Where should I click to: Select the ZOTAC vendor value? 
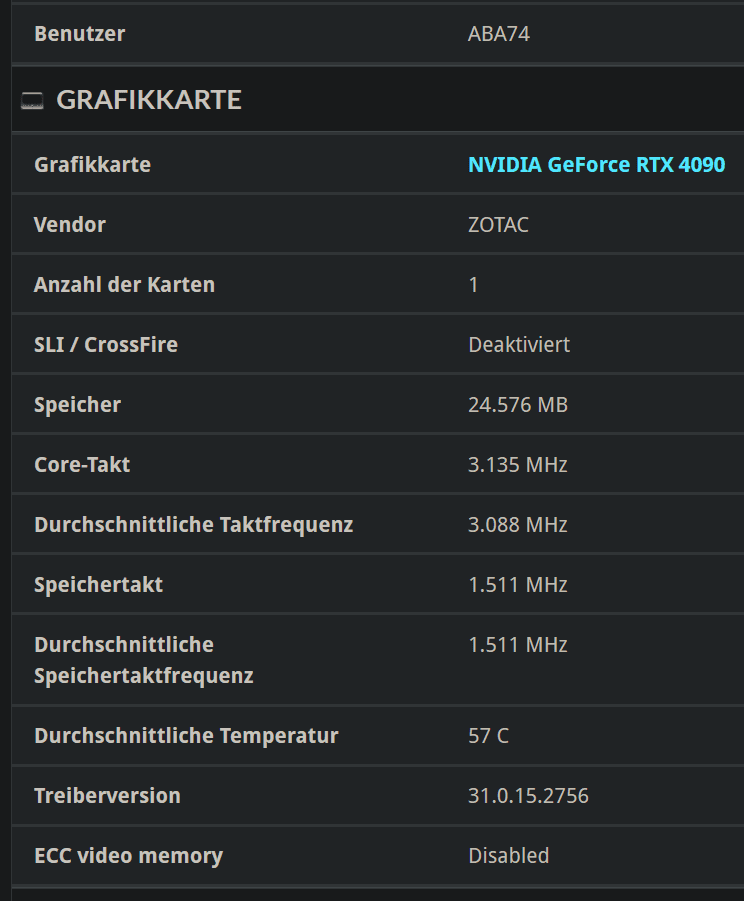tap(498, 225)
